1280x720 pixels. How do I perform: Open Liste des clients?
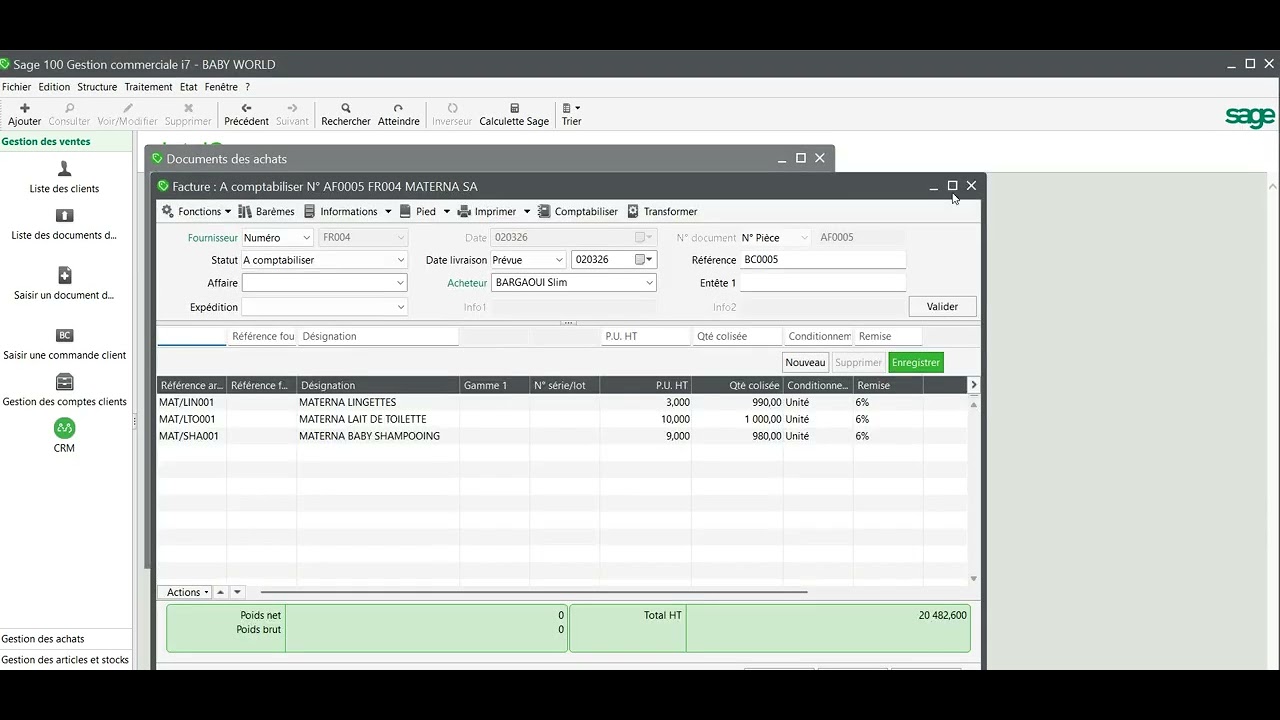(x=64, y=176)
